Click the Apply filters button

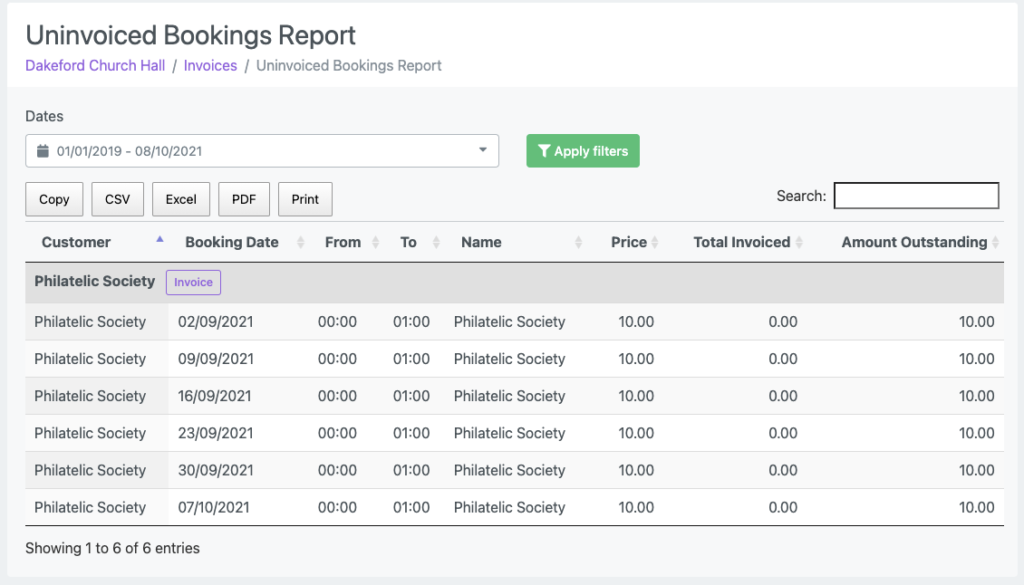583,151
